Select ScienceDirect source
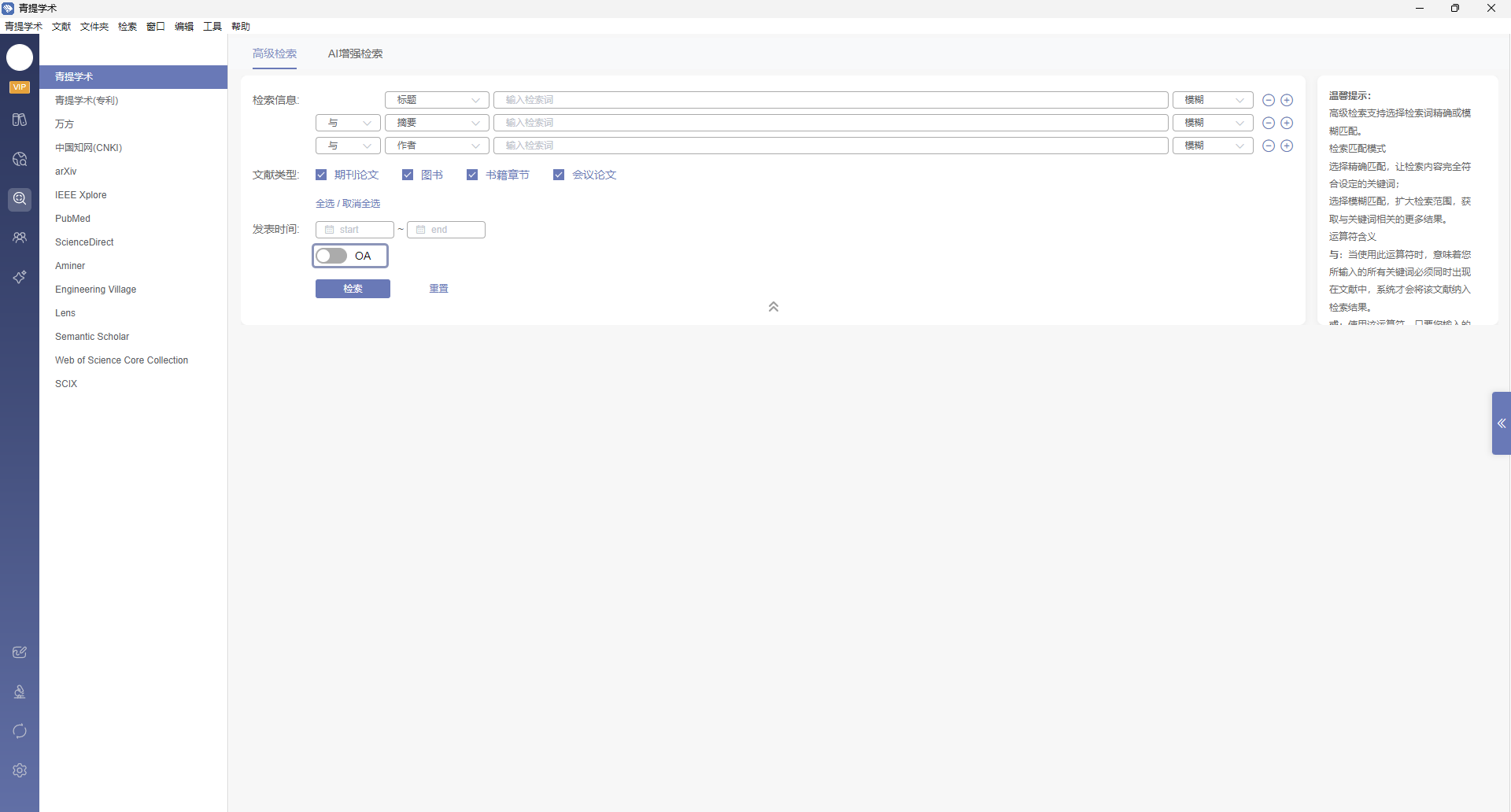The width and height of the screenshot is (1511, 812). tap(134, 242)
